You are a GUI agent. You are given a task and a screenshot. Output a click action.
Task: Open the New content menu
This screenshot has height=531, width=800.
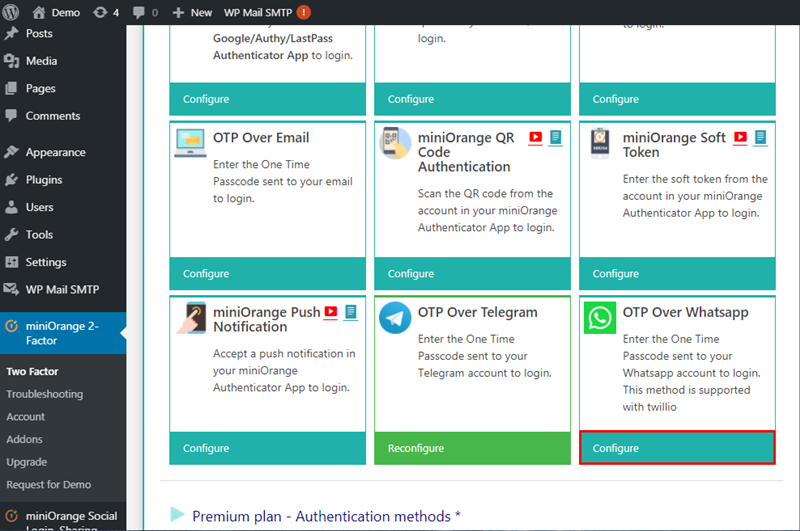(192, 12)
